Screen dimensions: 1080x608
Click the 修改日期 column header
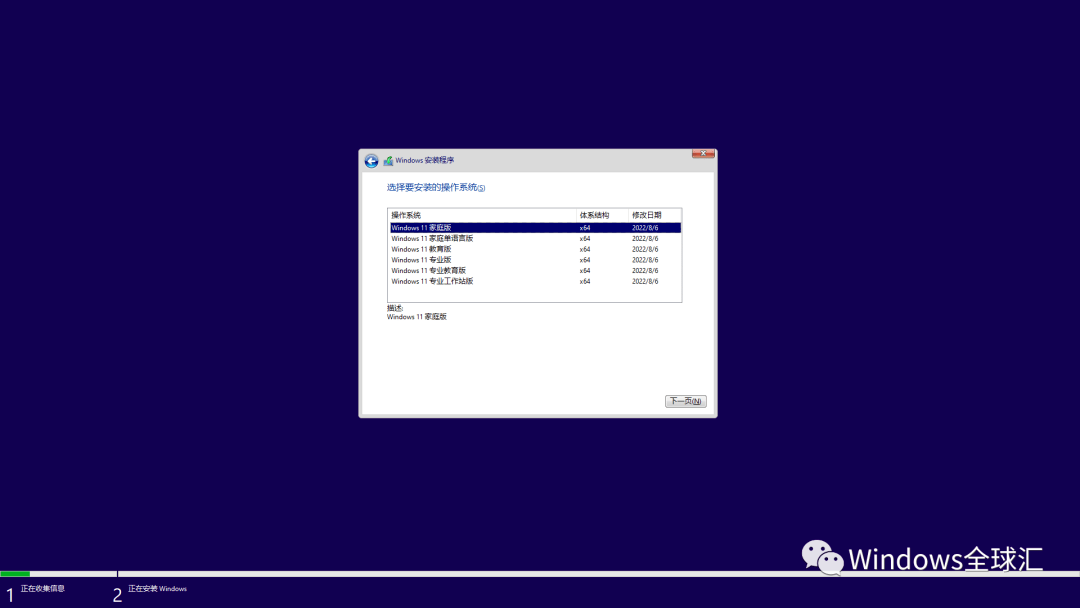click(654, 215)
